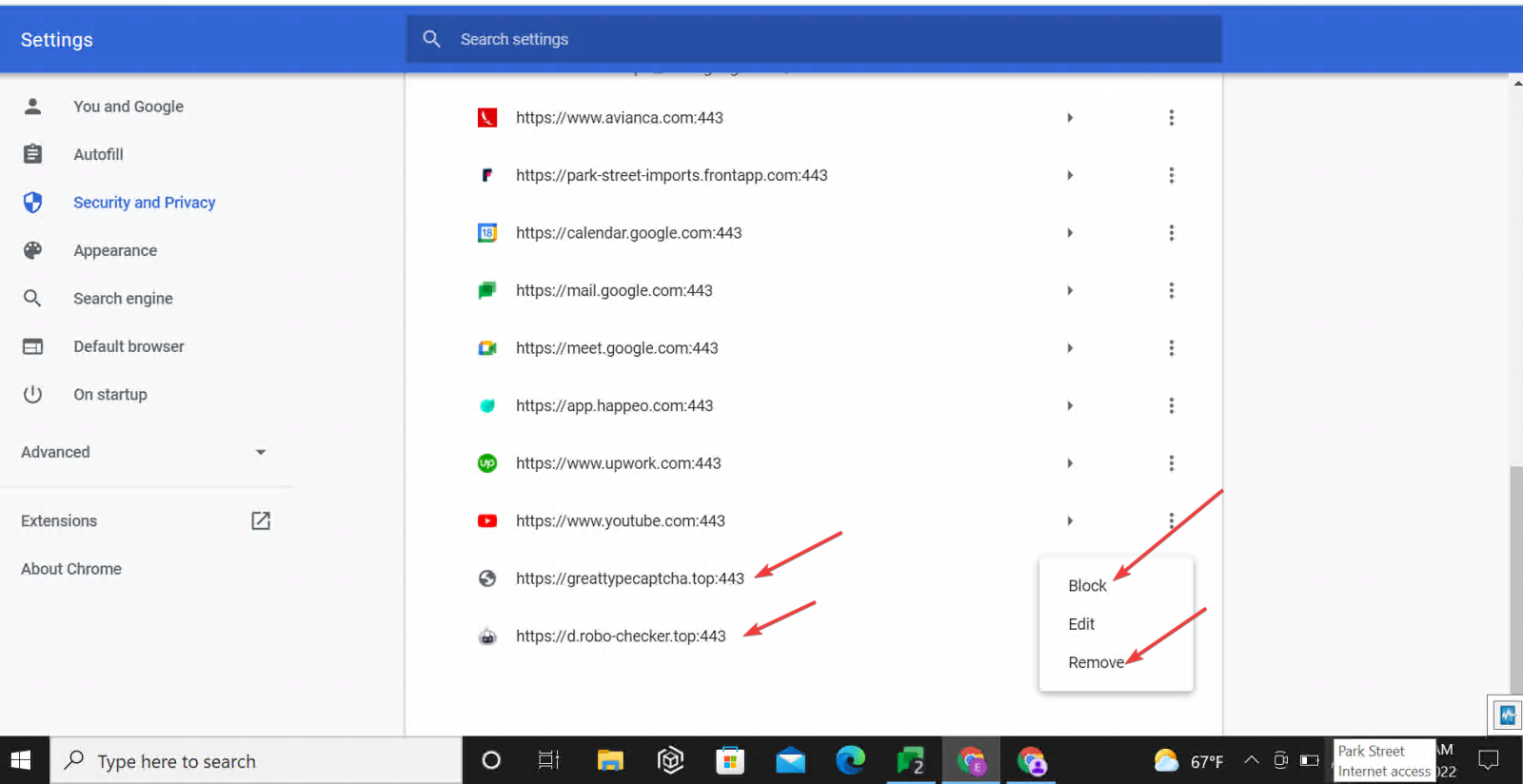Open more actions for calendar.google.com

click(1172, 233)
